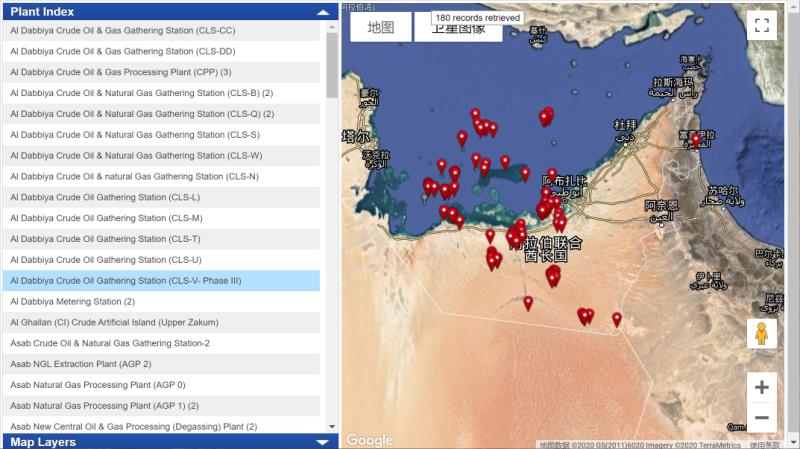Zoom out on the map
Screen dimensions: 800x449
tap(762, 417)
